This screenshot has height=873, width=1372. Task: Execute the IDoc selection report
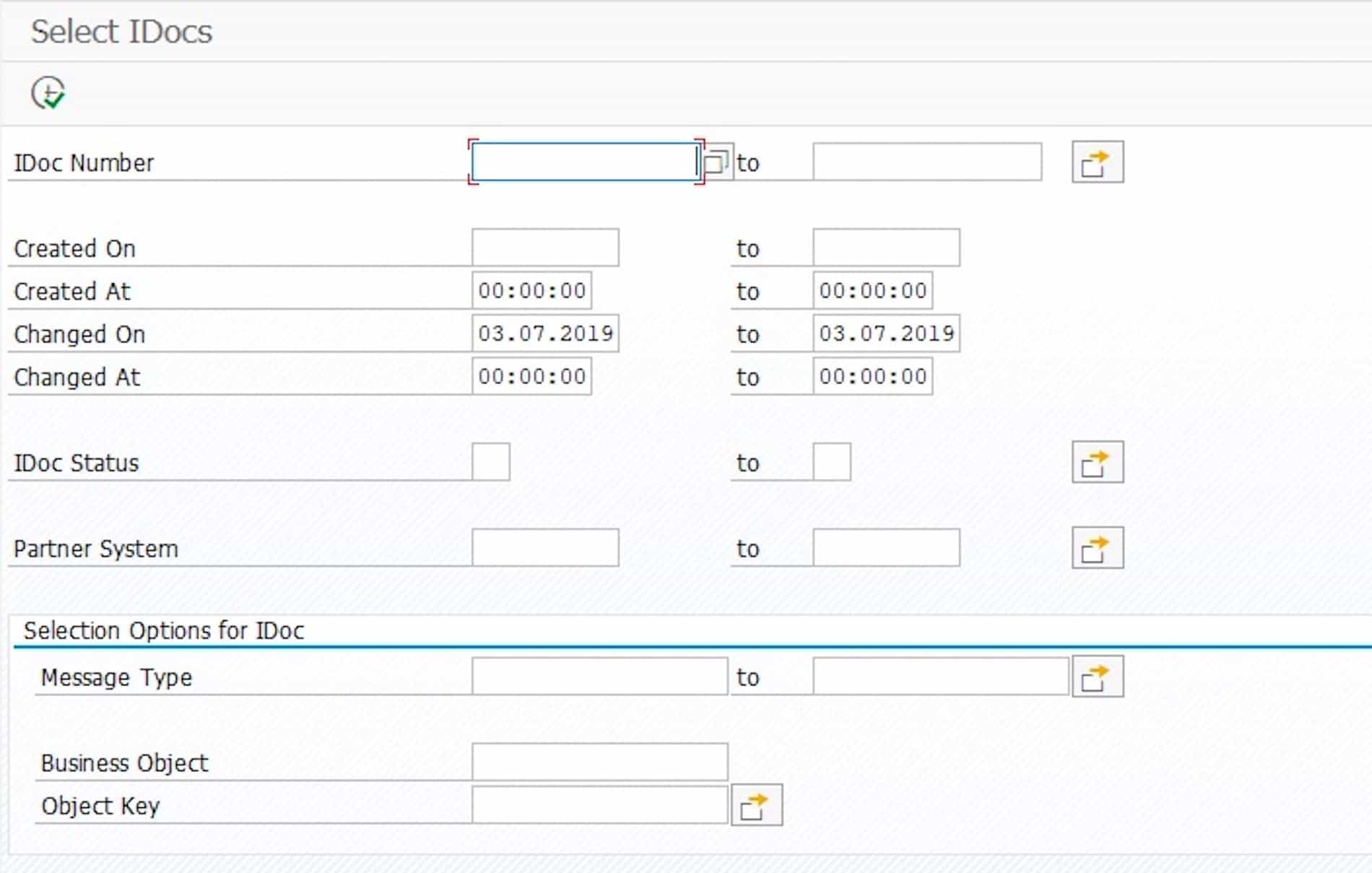[x=48, y=92]
